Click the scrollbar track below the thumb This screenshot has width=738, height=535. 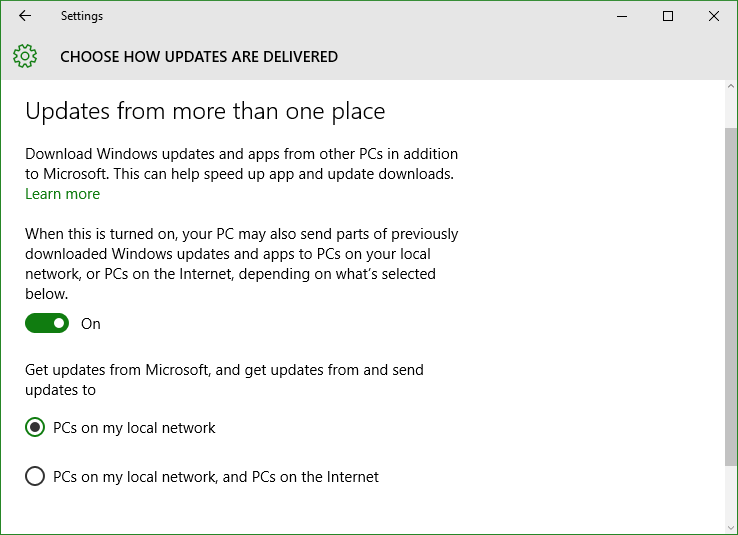730,494
